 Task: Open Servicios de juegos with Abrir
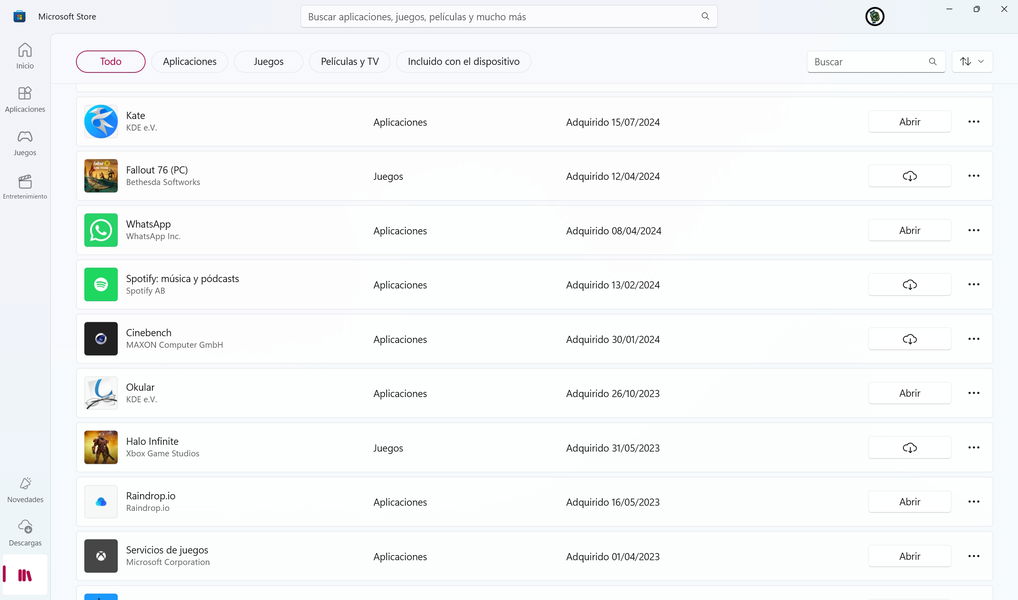[x=910, y=556]
